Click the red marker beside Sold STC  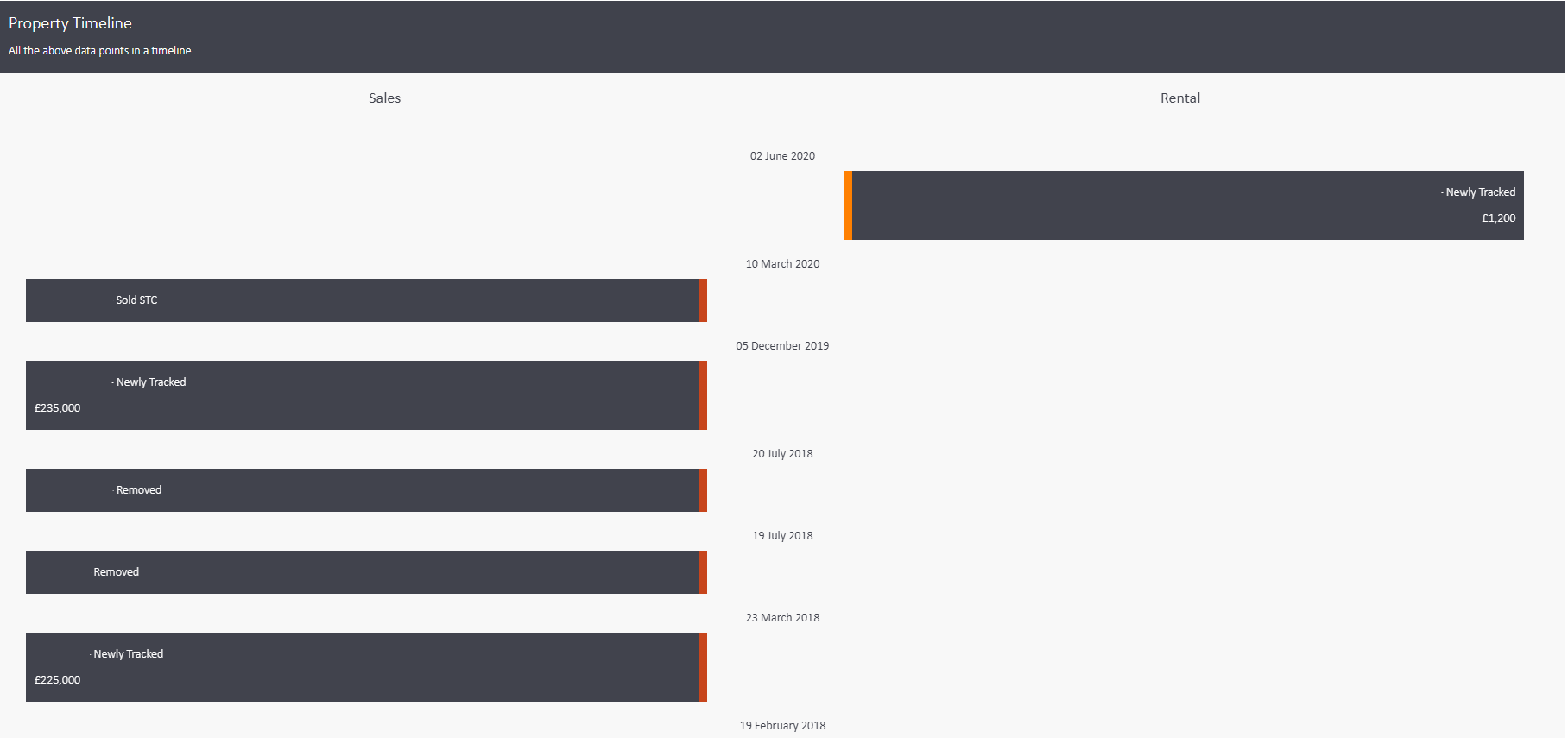pos(703,300)
